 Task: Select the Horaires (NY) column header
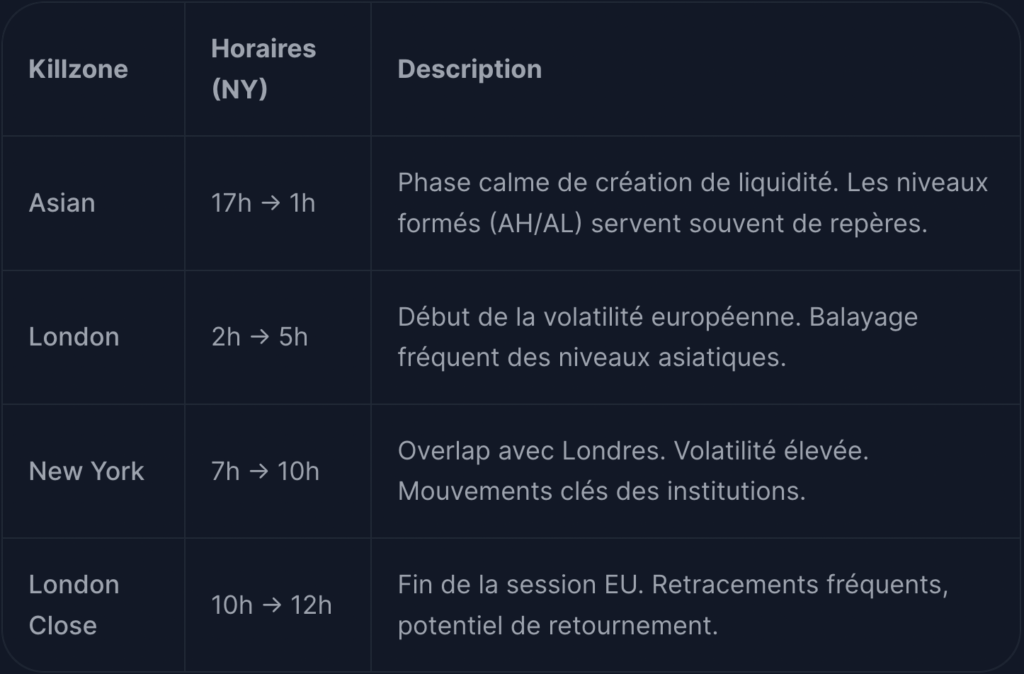coord(263,69)
